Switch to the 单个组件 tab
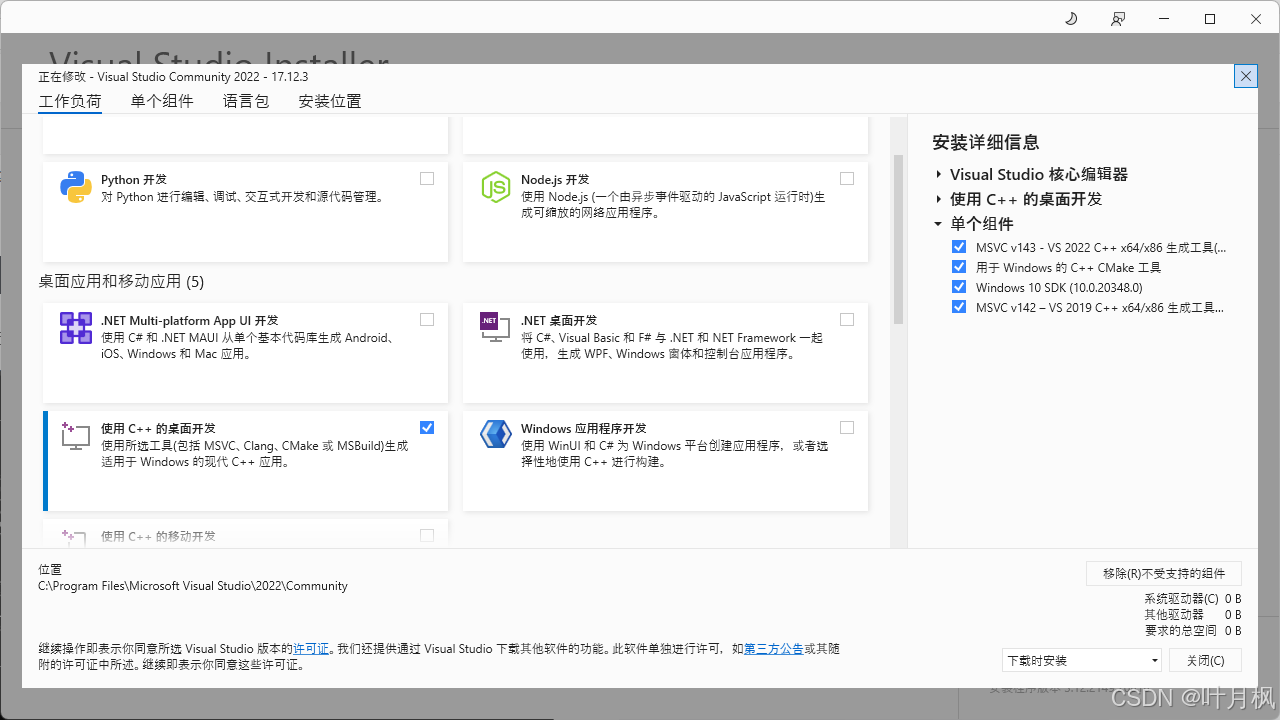Image resolution: width=1280 pixels, height=720 pixels. click(162, 101)
